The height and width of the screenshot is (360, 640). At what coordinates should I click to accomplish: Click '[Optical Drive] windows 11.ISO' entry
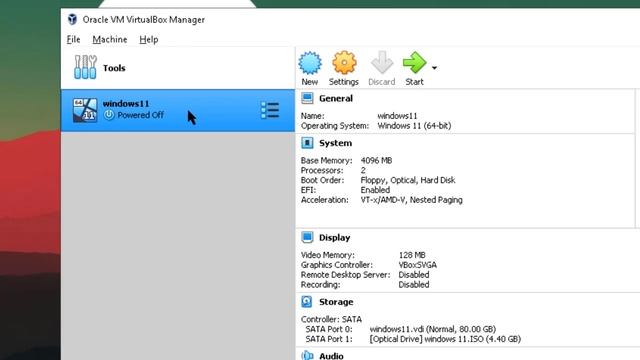(445, 339)
